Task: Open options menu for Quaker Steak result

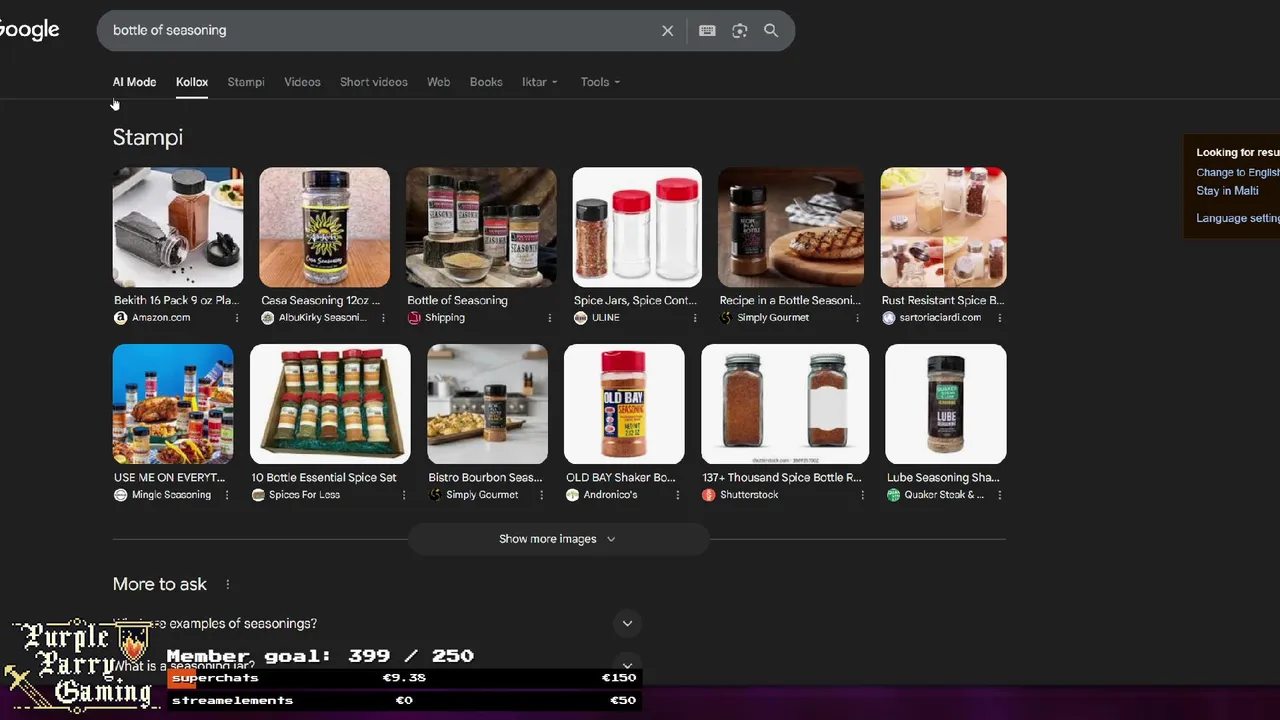Action: tap(1000, 495)
